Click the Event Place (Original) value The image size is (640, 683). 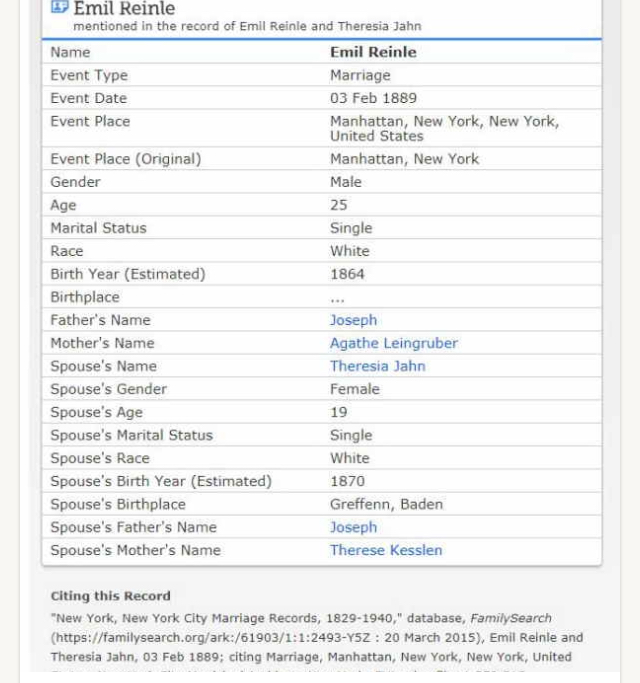tap(404, 159)
